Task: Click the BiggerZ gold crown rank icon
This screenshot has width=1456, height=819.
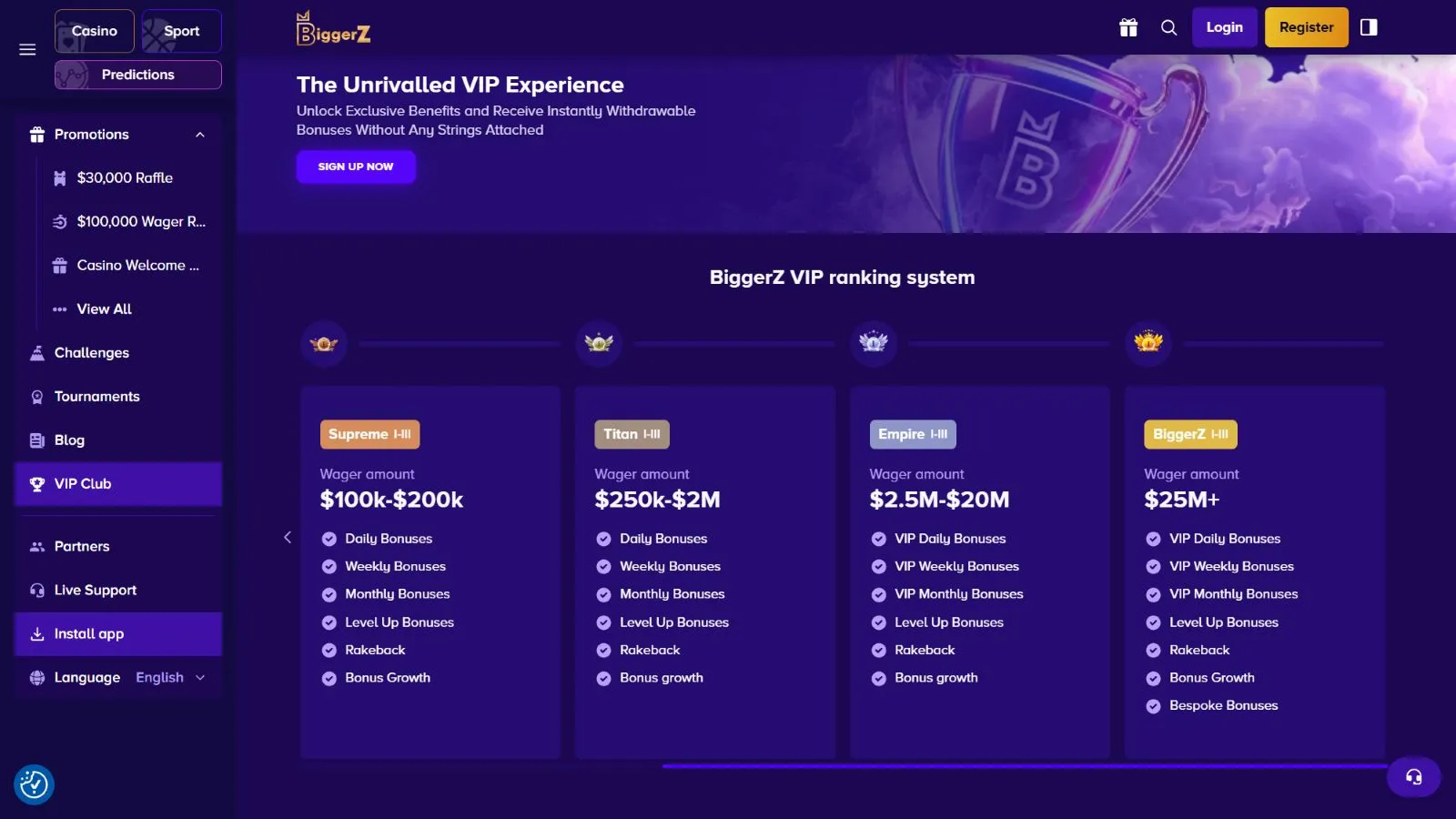Action: tap(1148, 342)
